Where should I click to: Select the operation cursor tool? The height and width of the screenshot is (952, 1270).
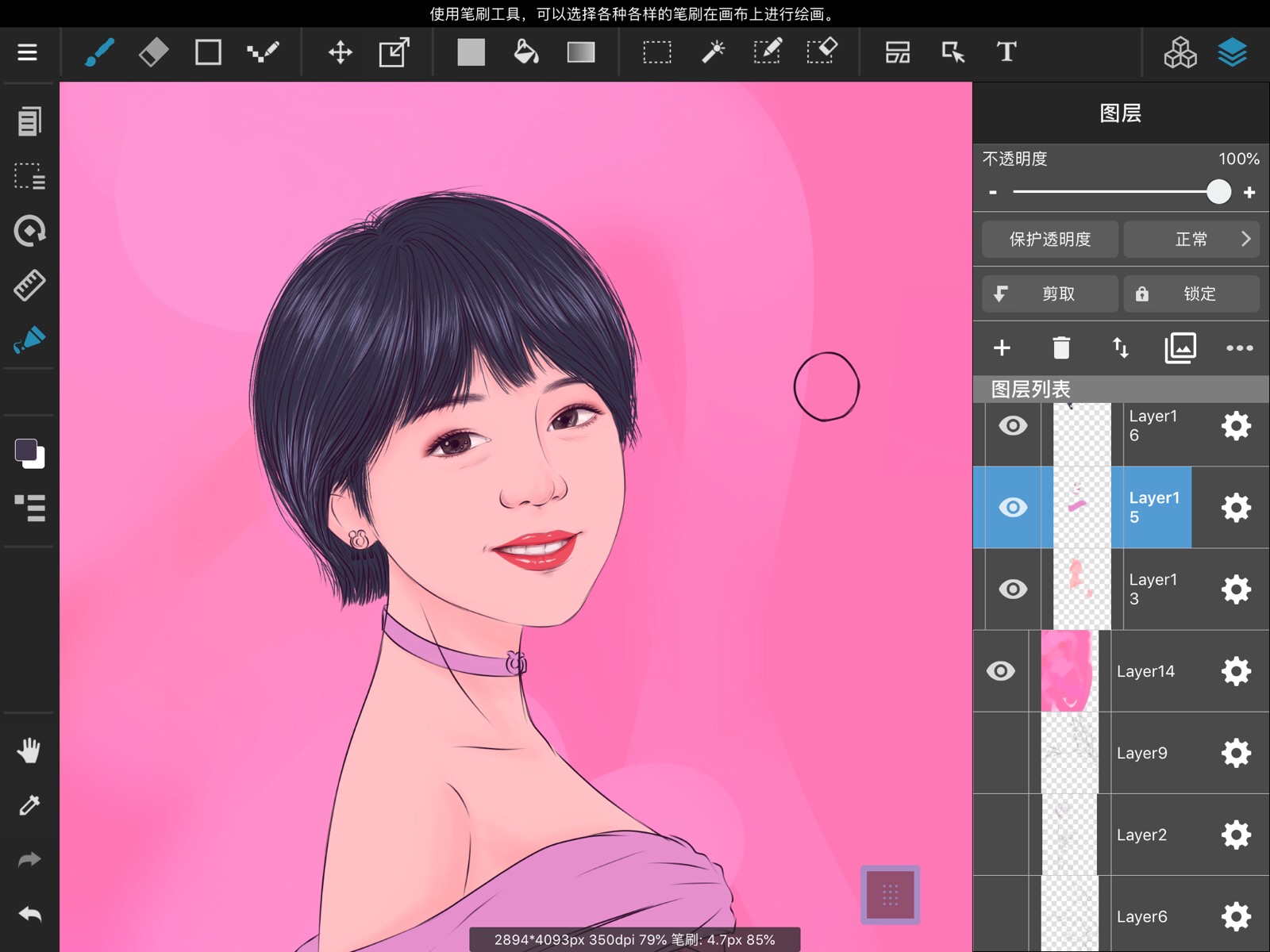[952, 52]
